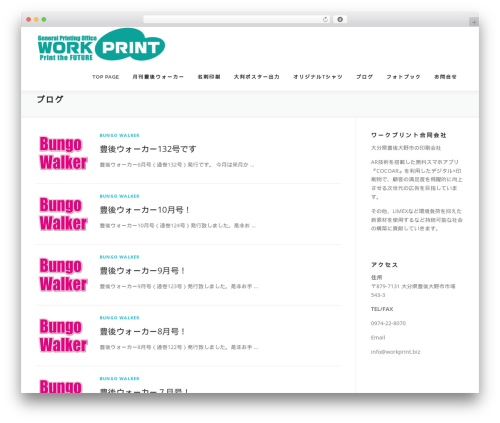Open post 豊後ウォーカー8月号！
The image size is (500, 423).
pos(142,332)
